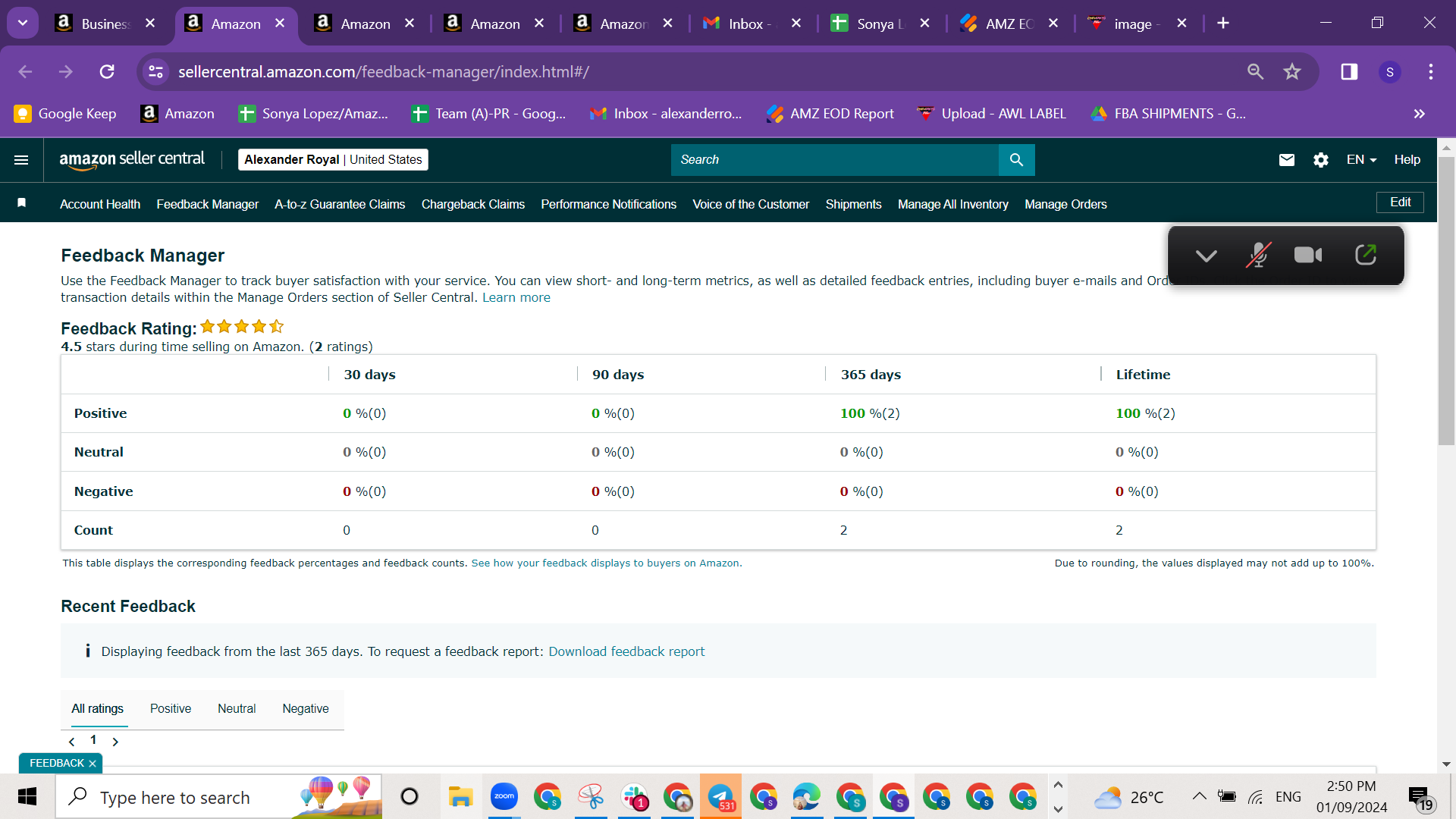Show hidden system tray icons
The height and width of the screenshot is (819, 1456).
point(1199,796)
